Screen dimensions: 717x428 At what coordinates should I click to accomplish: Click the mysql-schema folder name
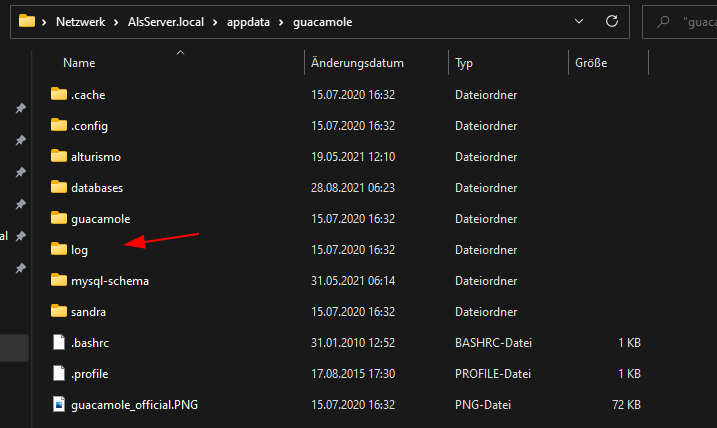(110, 281)
